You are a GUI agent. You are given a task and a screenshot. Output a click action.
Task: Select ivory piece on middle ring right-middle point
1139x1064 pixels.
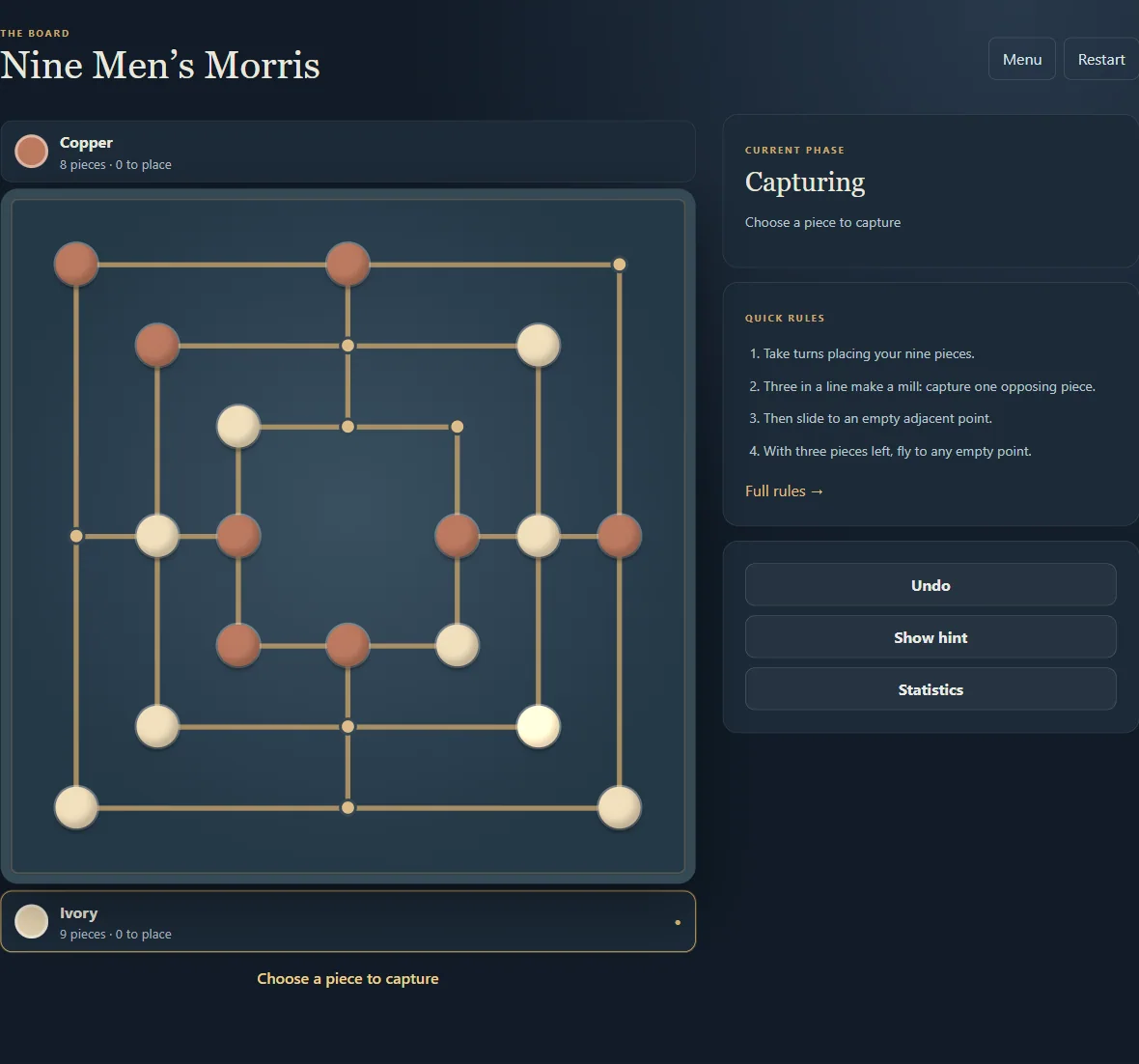point(539,537)
